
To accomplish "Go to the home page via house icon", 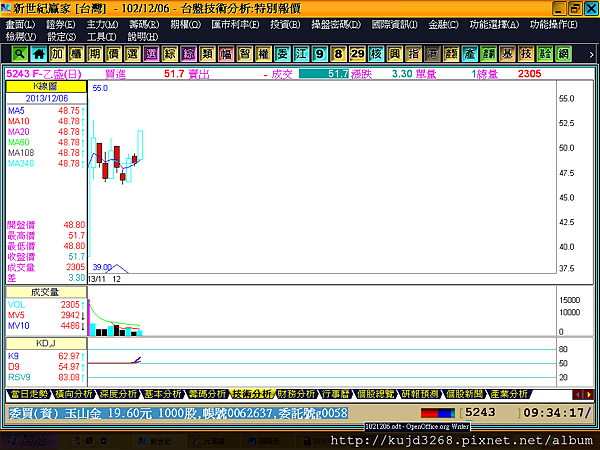I will click(x=38, y=54).
